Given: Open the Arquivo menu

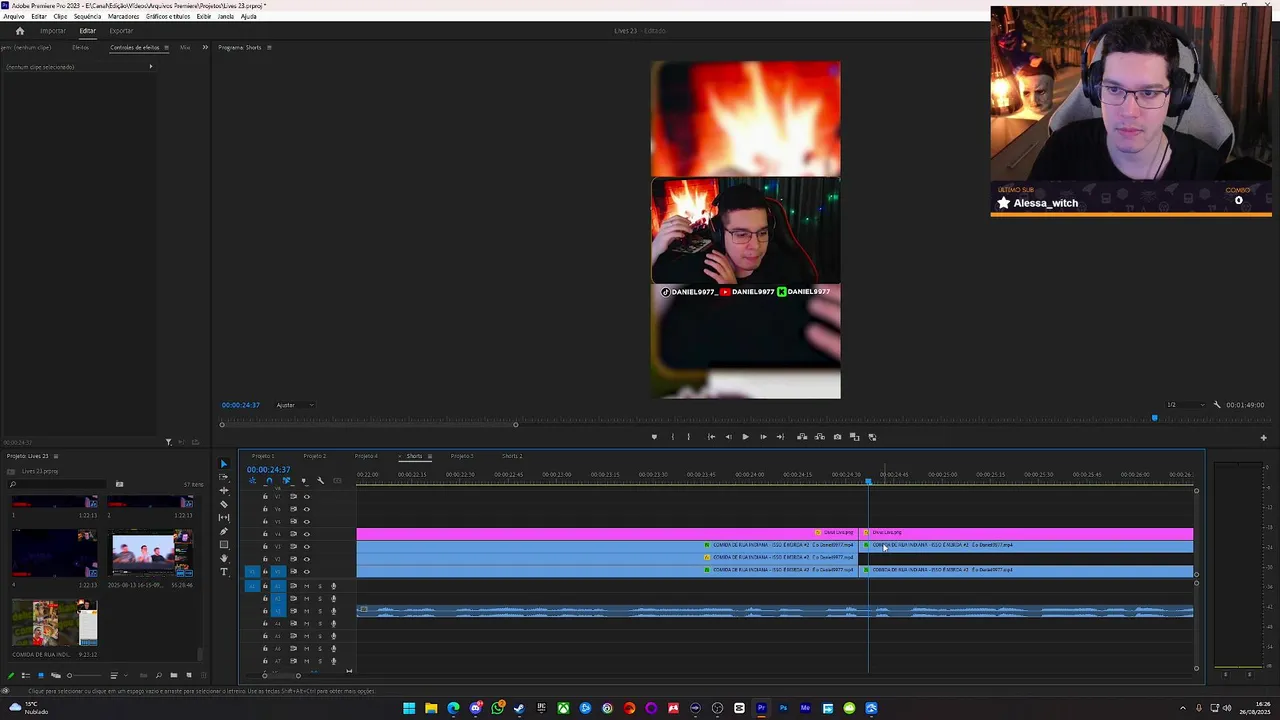Looking at the screenshot, I should pos(13,17).
